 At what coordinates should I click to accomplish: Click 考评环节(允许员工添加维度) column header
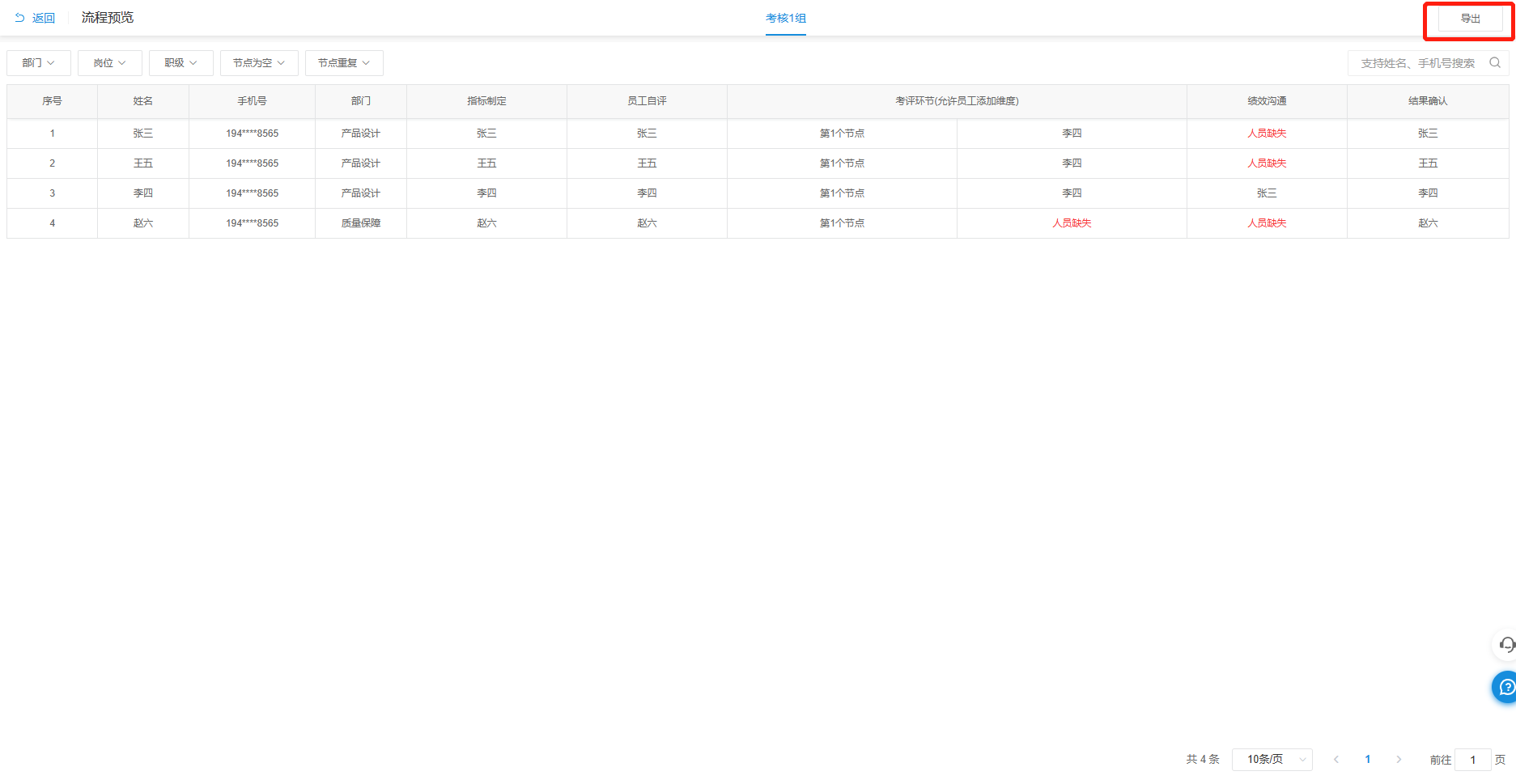[x=958, y=101]
